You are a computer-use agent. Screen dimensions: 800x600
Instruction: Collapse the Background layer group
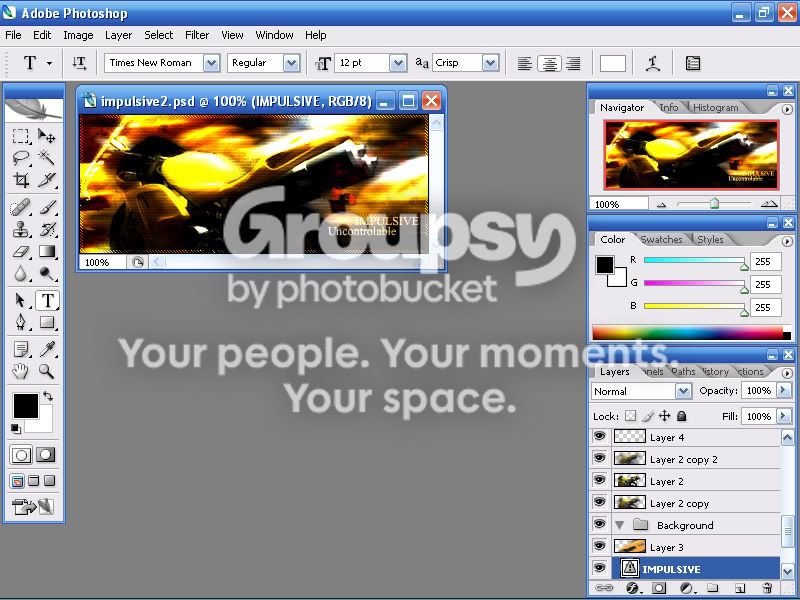tap(619, 525)
